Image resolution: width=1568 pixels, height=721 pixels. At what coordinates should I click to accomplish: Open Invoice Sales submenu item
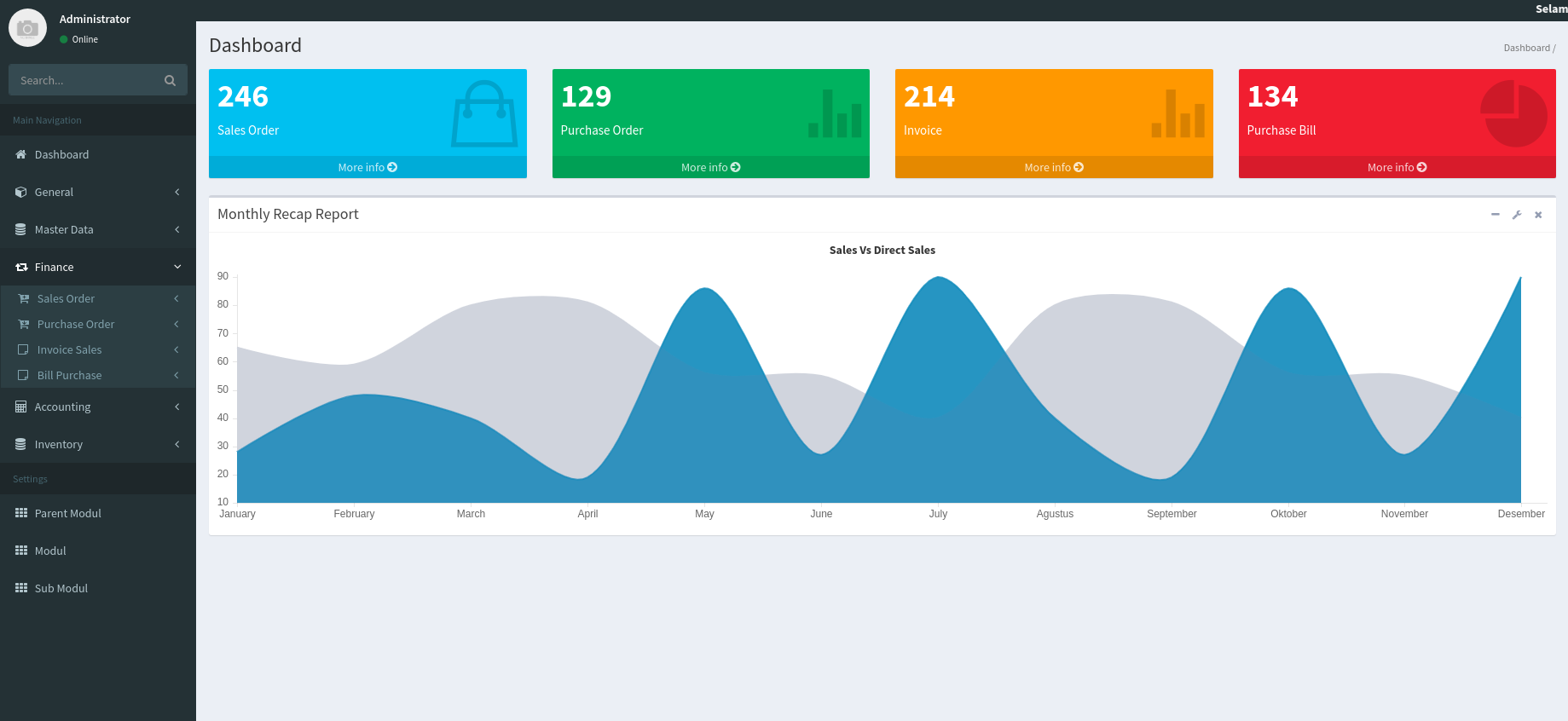[x=69, y=349]
